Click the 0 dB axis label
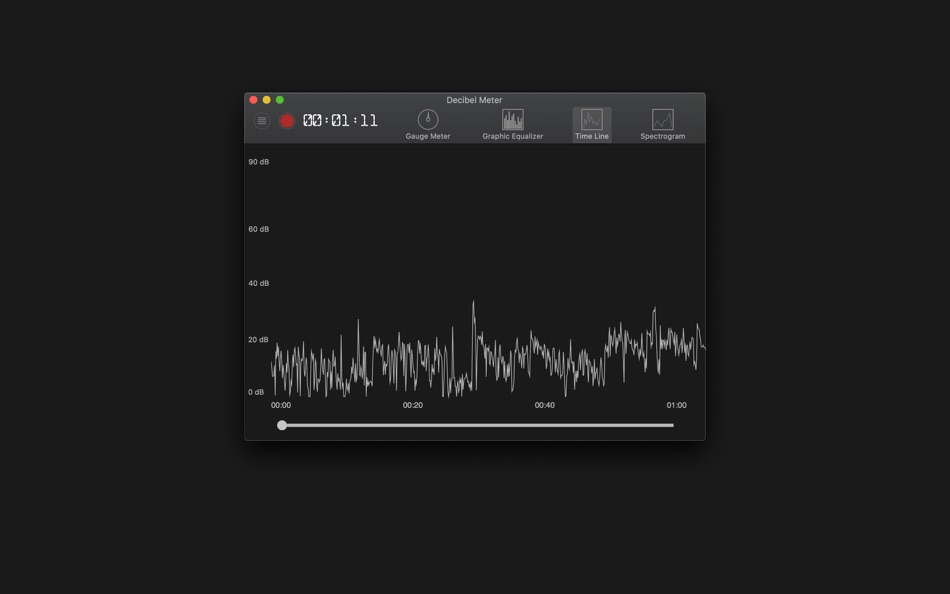 point(256,392)
